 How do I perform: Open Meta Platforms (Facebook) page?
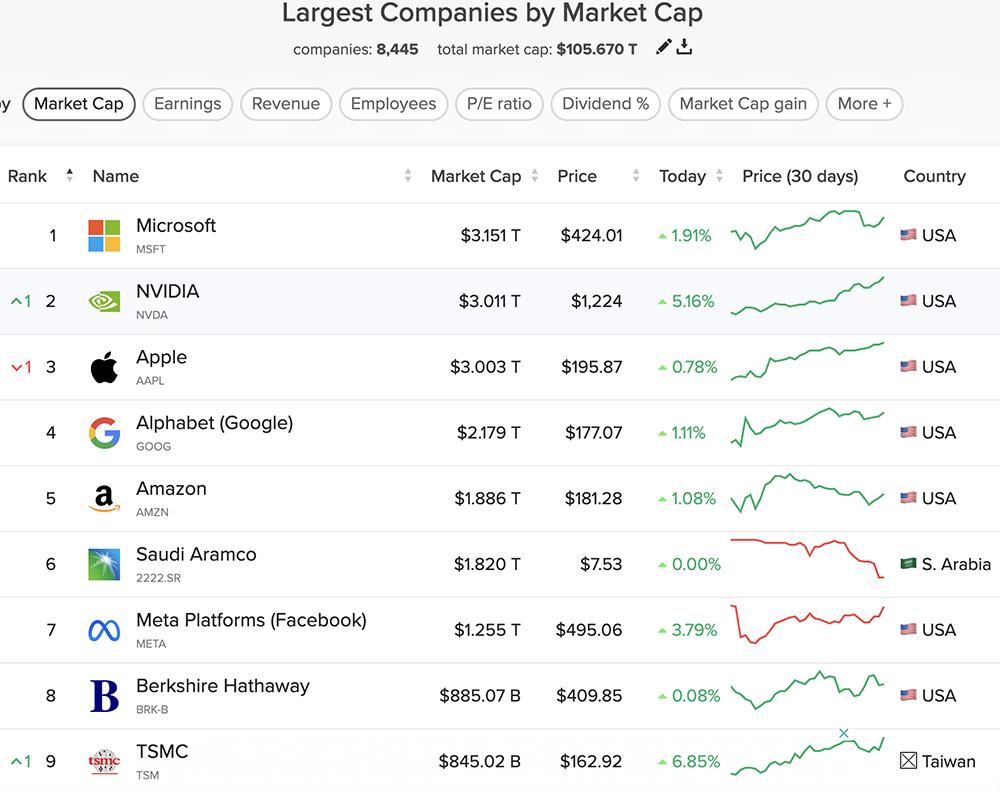(251, 620)
